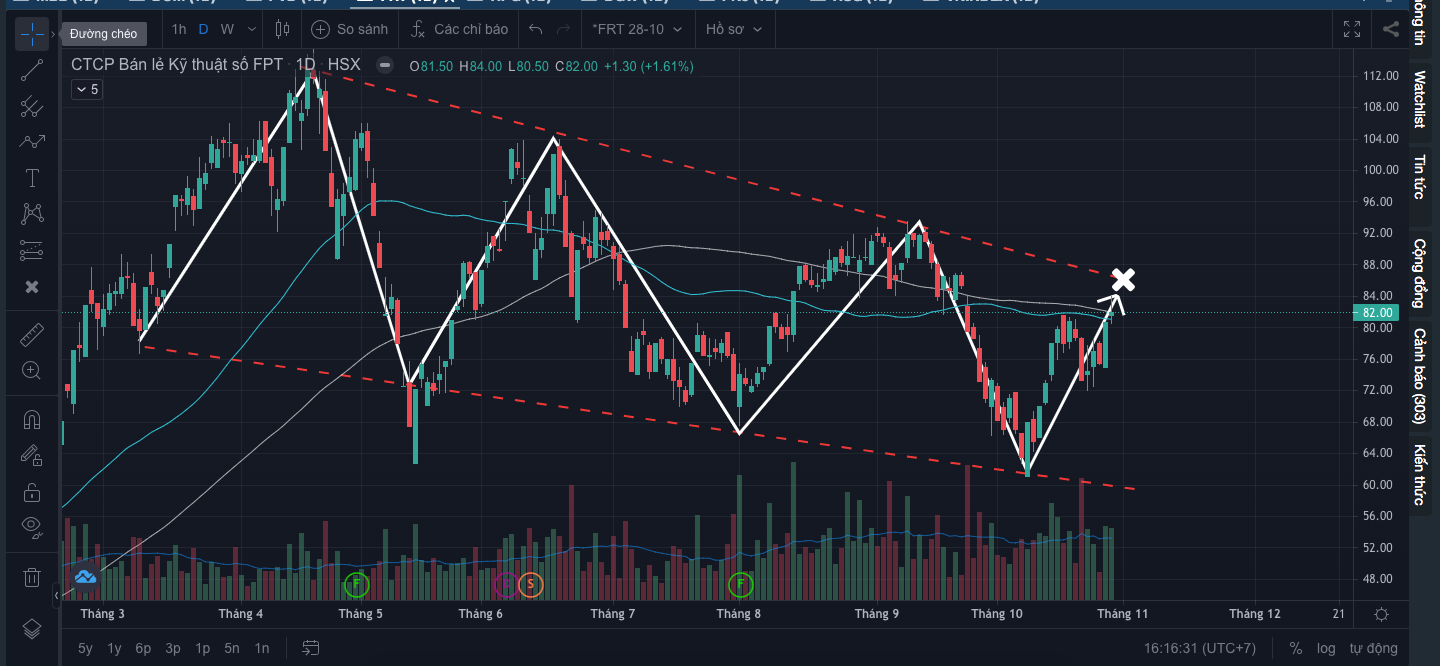Screen dimensions: 1440x666
Task: Hide all drawings with eye icon
Action: pyautogui.click(x=32, y=526)
